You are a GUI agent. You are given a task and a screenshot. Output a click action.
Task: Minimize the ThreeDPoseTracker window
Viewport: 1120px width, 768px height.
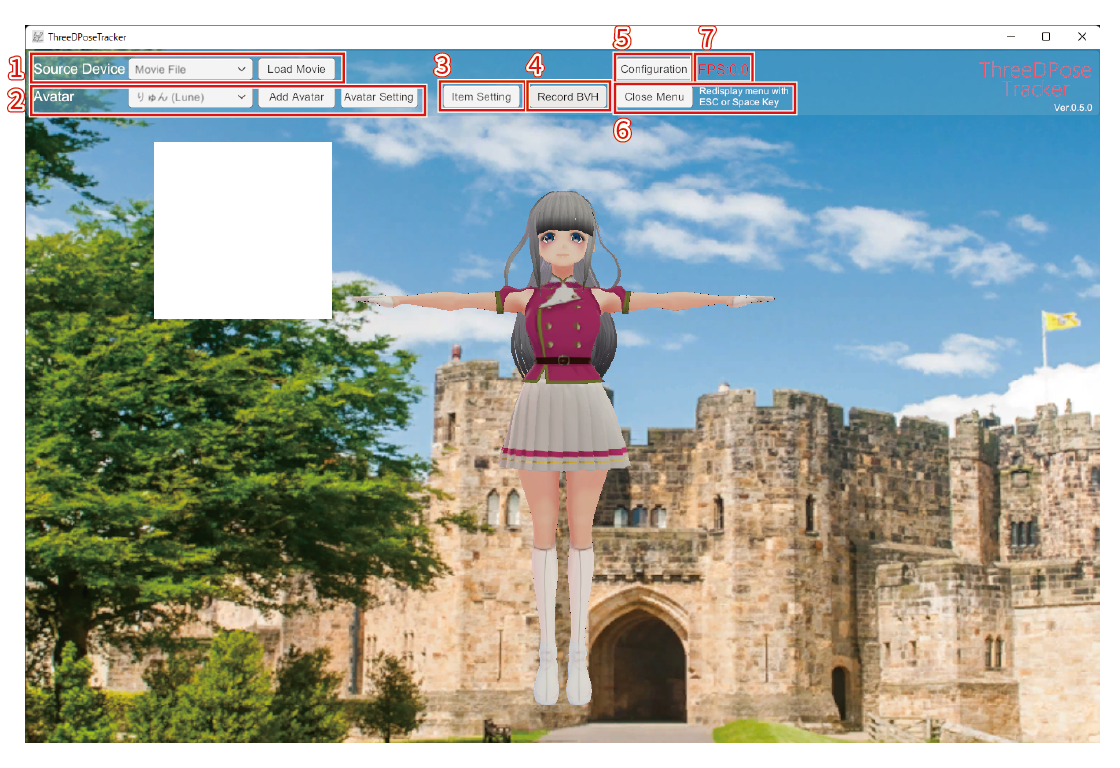[1009, 37]
